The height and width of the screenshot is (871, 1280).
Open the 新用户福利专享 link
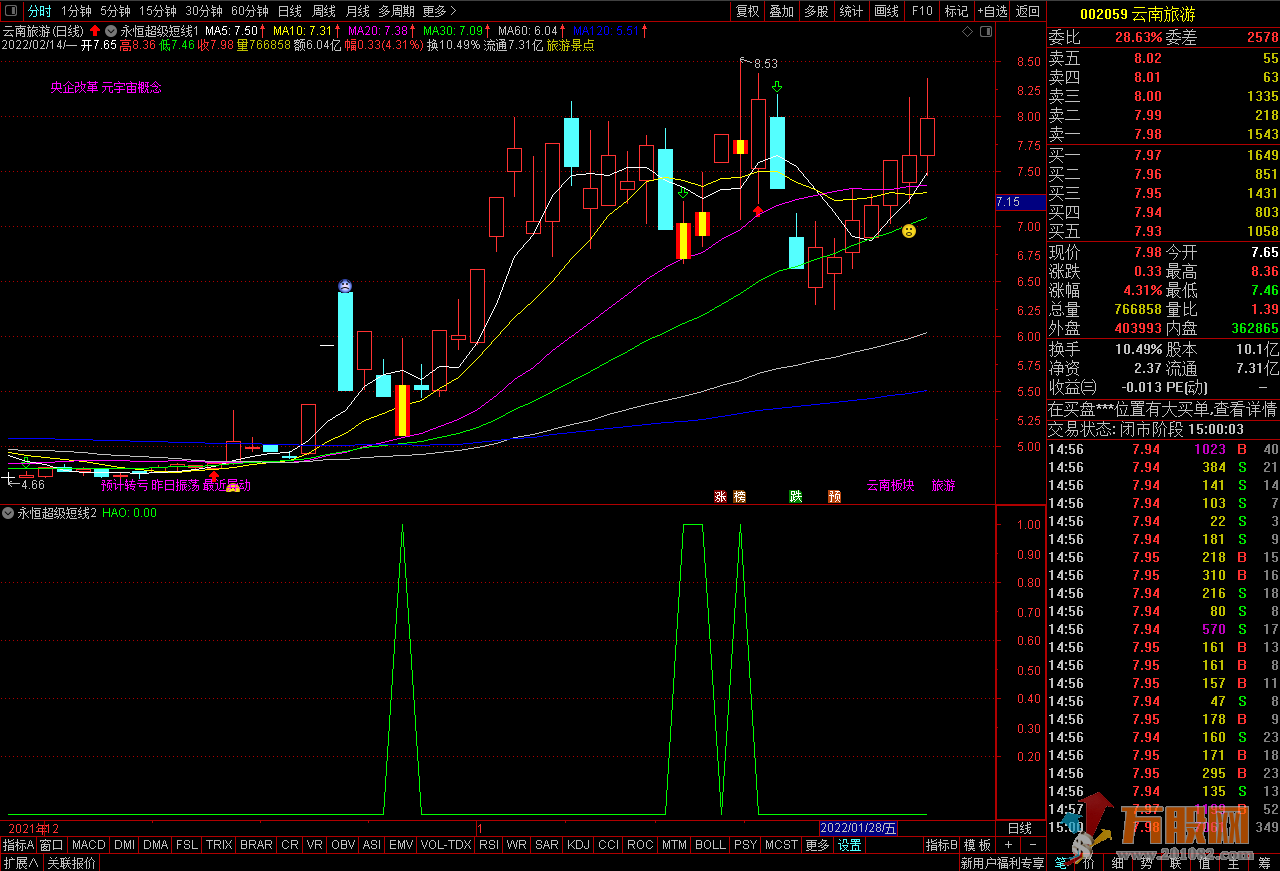tap(1002, 863)
